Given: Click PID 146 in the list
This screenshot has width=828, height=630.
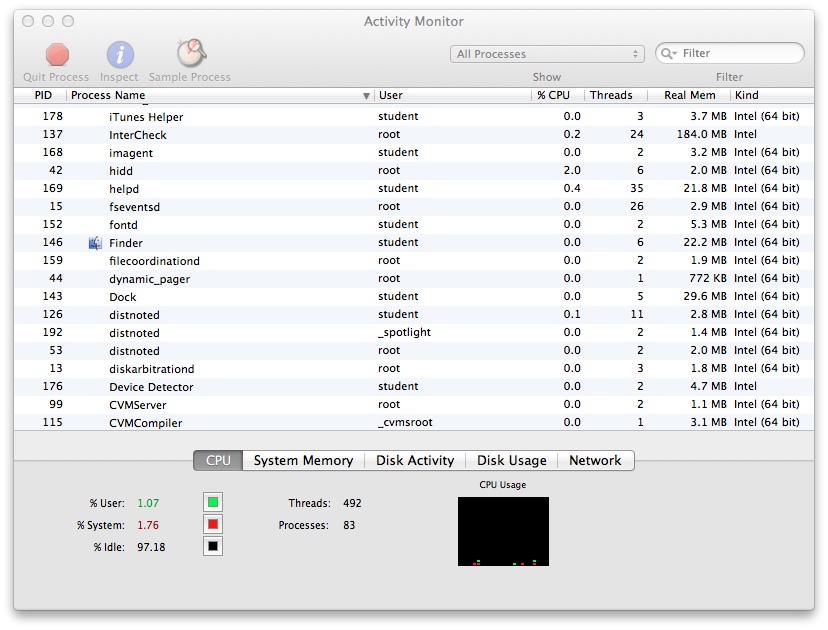Looking at the screenshot, I should [x=52, y=242].
